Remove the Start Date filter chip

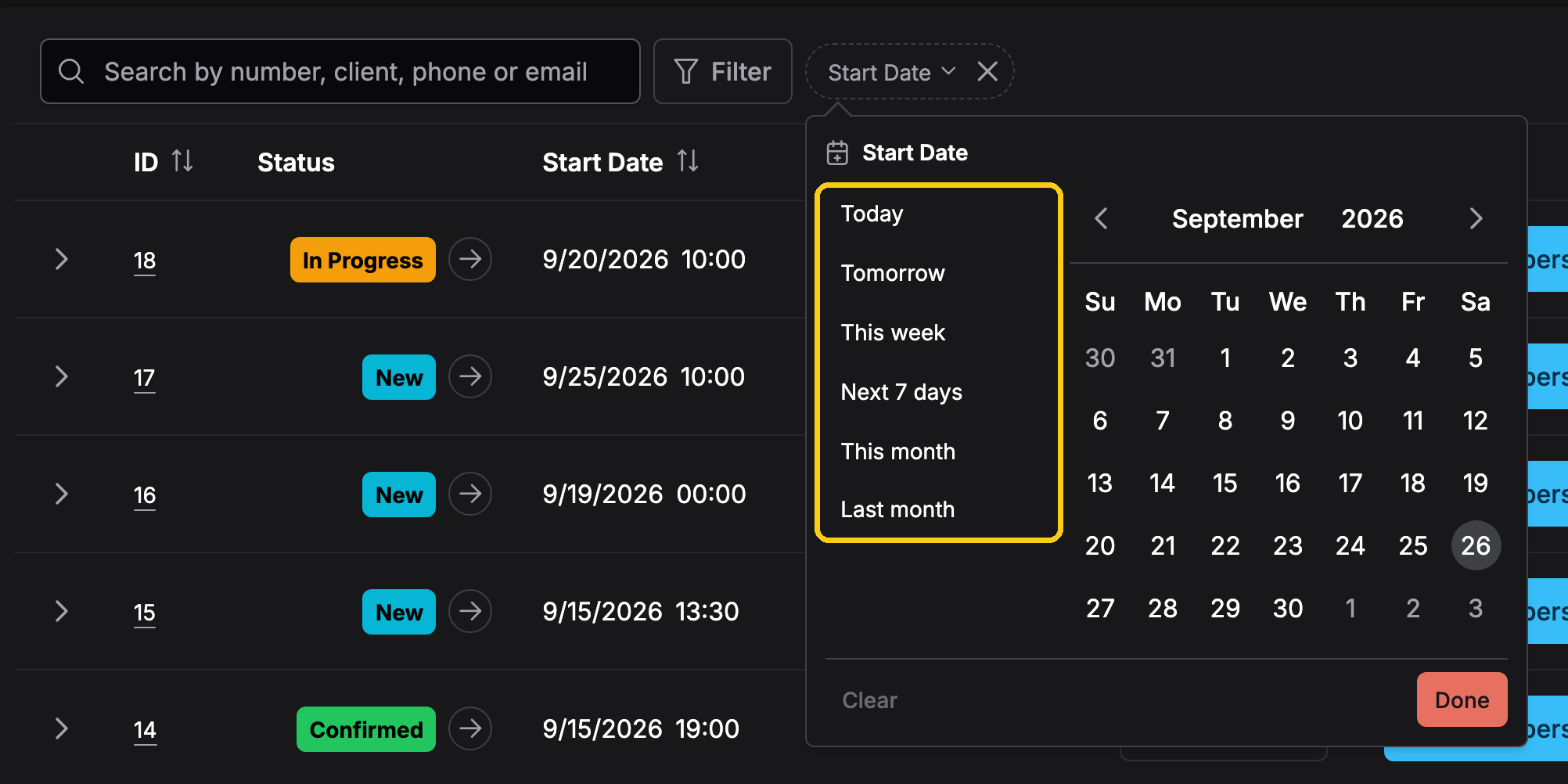click(987, 72)
